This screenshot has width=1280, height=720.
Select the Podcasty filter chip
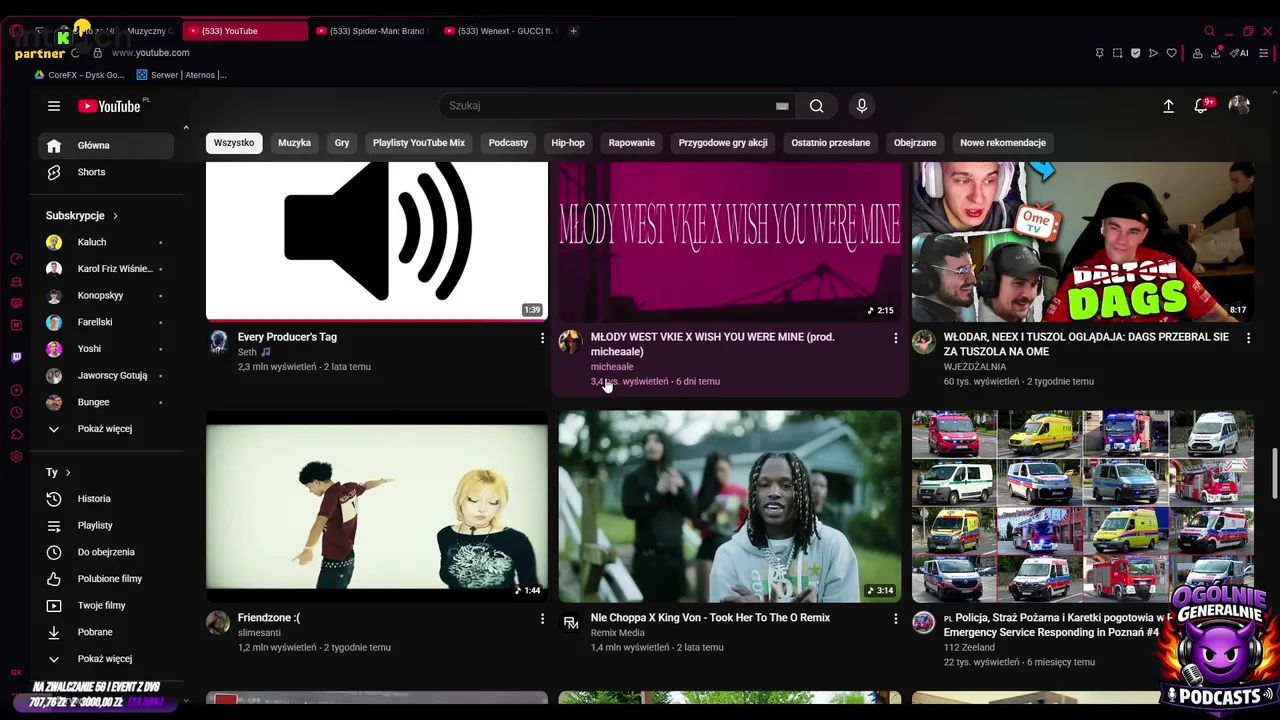tap(508, 143)
